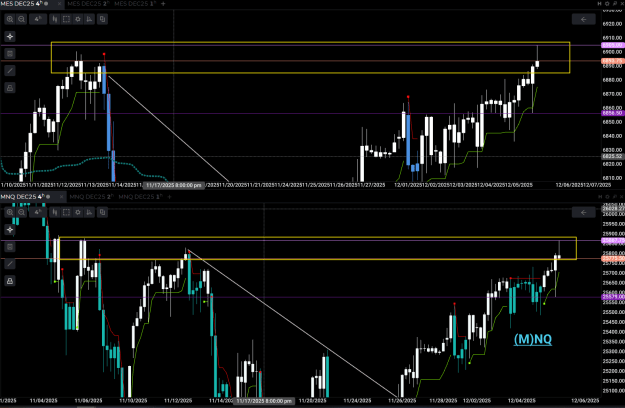Click the 11/06/2025 date on MNQ time axis

tap(88, 400)
